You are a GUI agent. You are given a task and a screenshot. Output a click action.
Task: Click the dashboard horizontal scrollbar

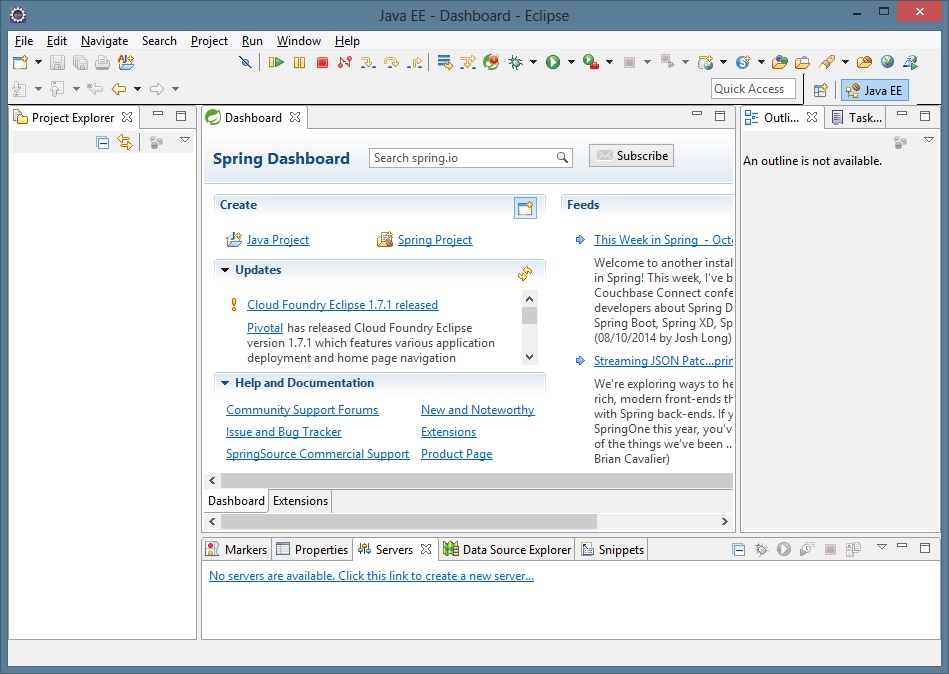point(408,521)
